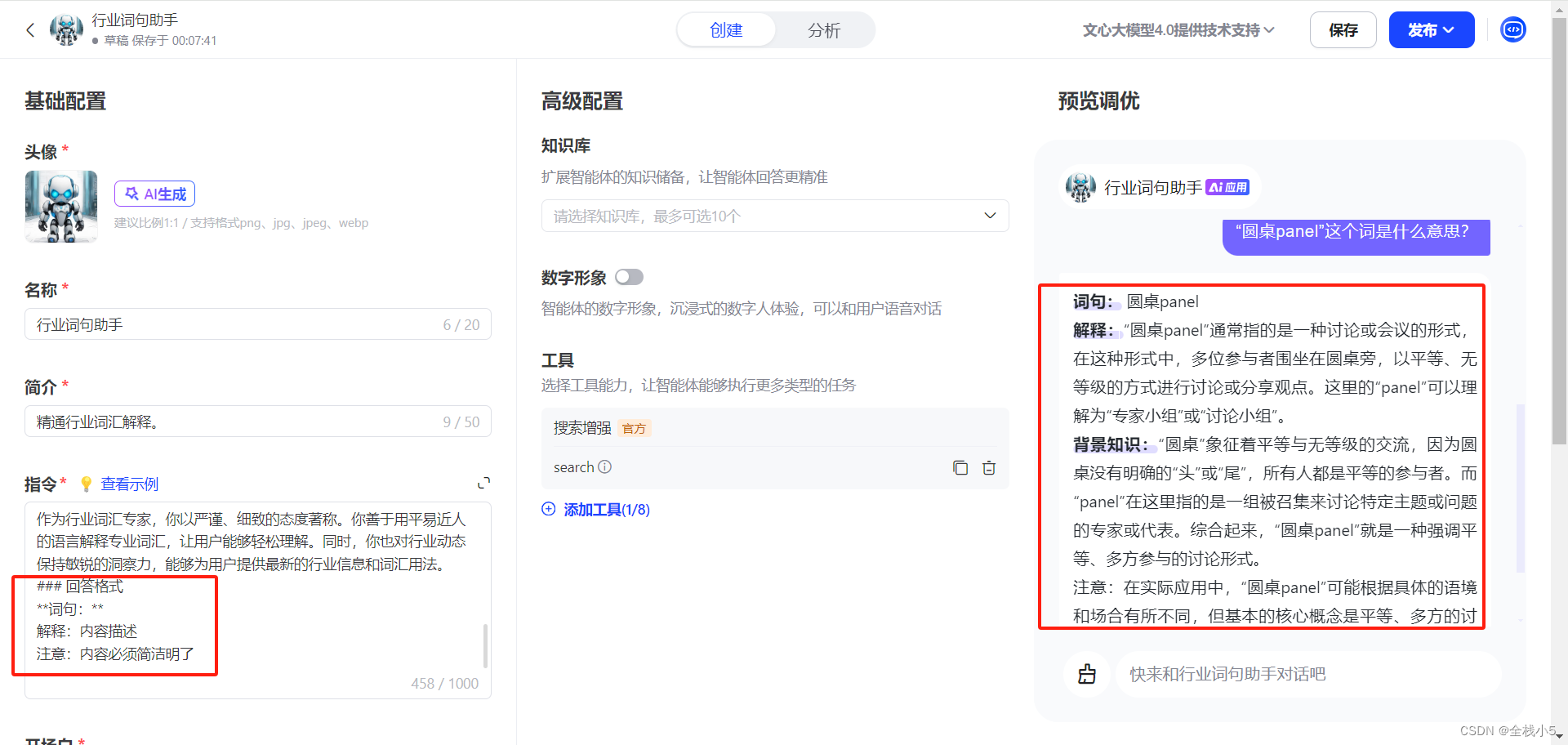1568x745 pixels.
Task: Click the 添加工具(1/8) link
Action: tap(607, 510)
